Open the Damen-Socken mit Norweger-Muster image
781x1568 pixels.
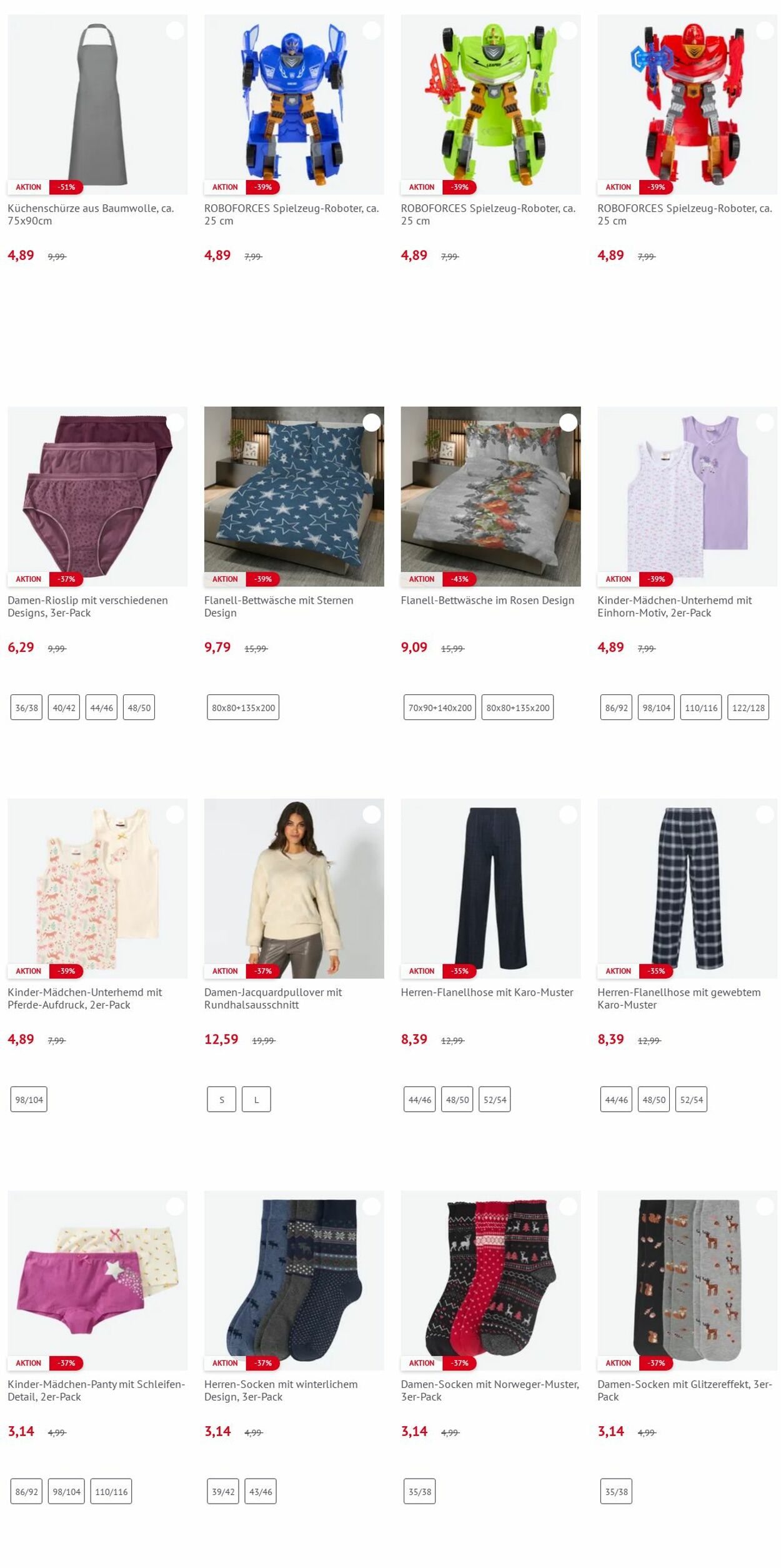(x=490, y=1280)
